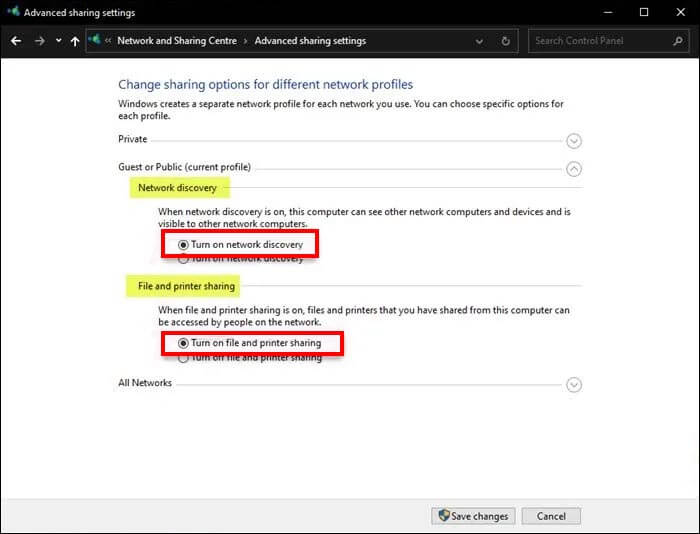Minimize the Advanced sharing settings window

tap(608, 13)
